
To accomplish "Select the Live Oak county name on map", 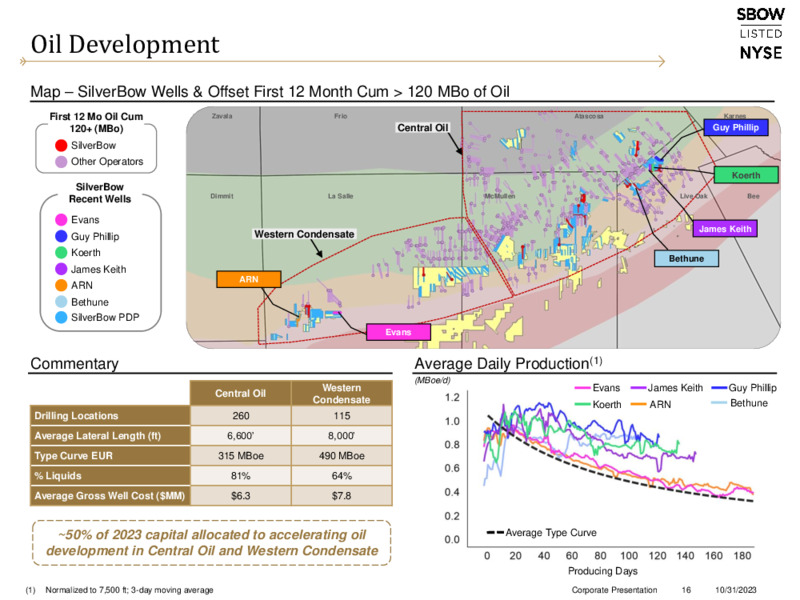I will pyautogui.click(x=693, y=196).
